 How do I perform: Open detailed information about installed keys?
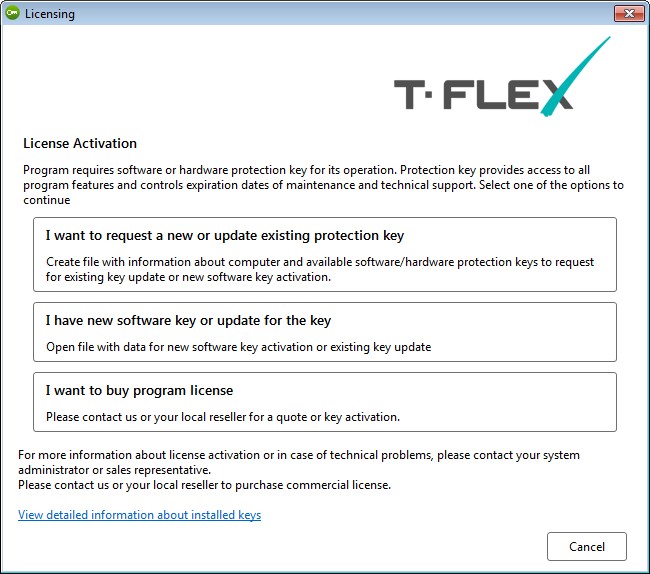coord(139,515)
